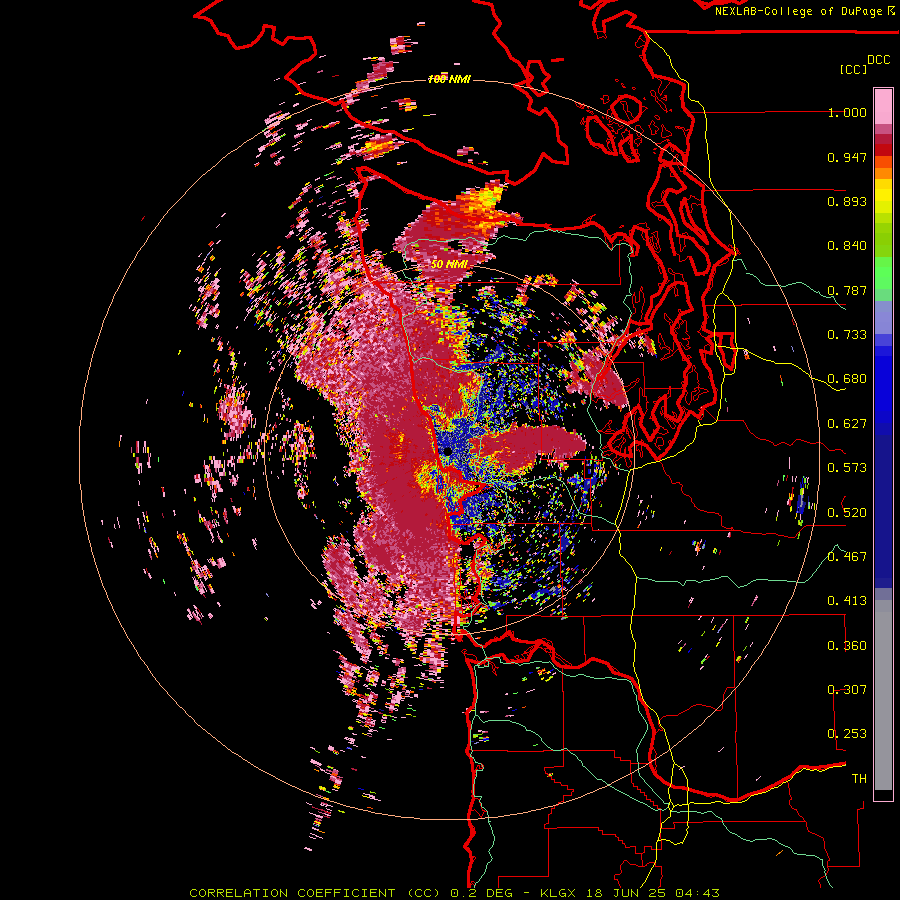Click the Correlation Coefficient KLGX caption
Viewport: 900px width, 900px height.
click(454, 893)
